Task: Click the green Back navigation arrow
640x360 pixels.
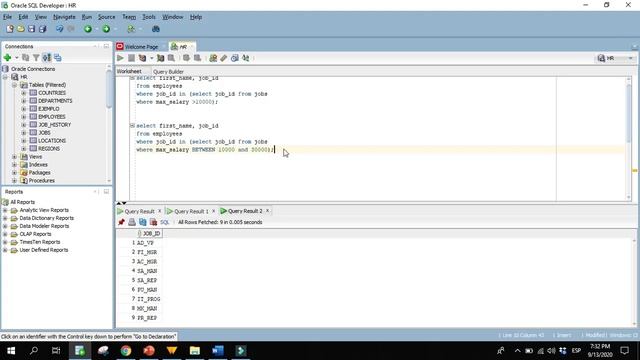Action: pyautogui.click(x=88, y=29)
